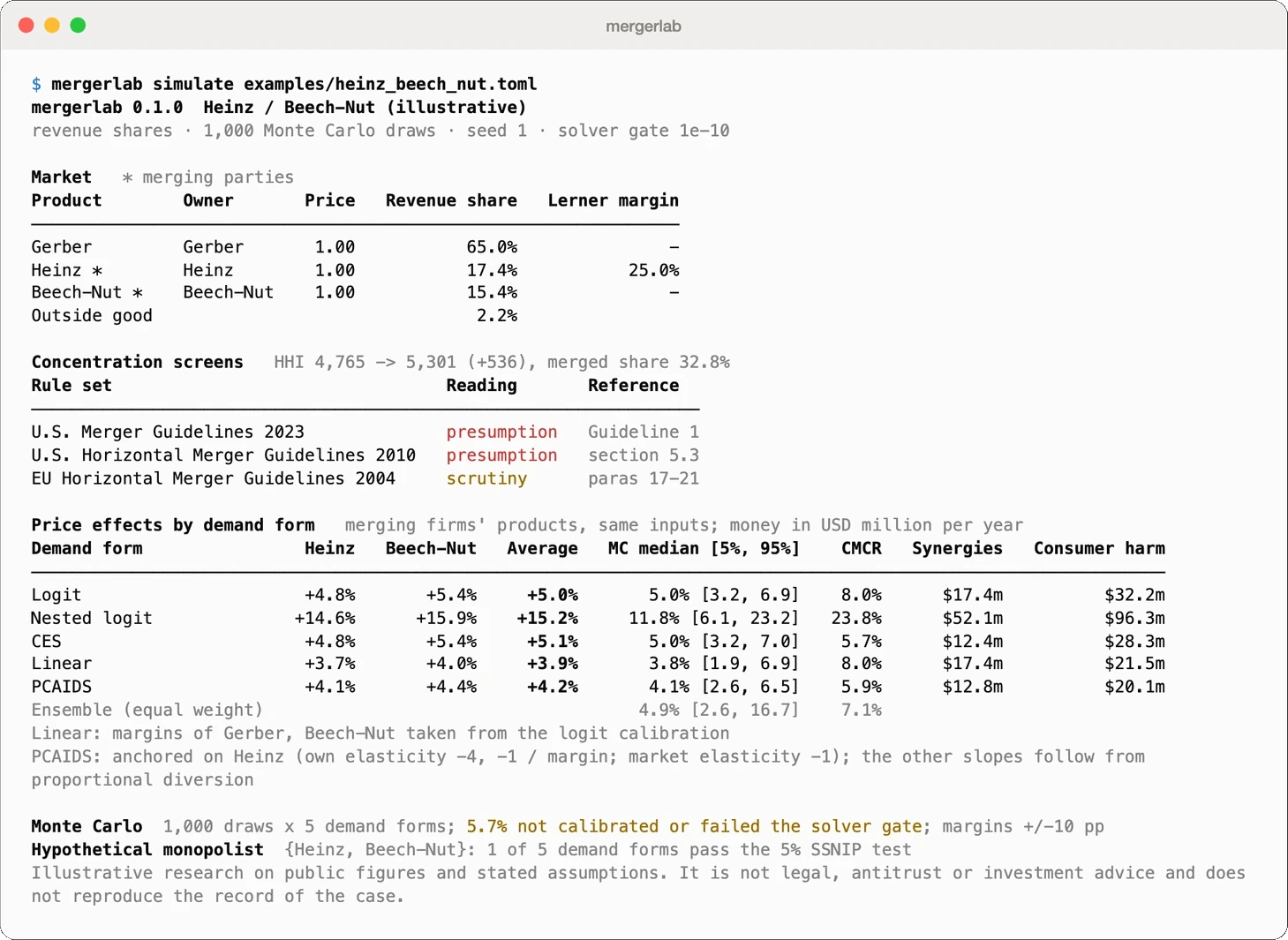This screenshot has width=1288, height=940.
Task: Click the 'Ensemble (equal weight)' row label
Action: click(147, 711)
